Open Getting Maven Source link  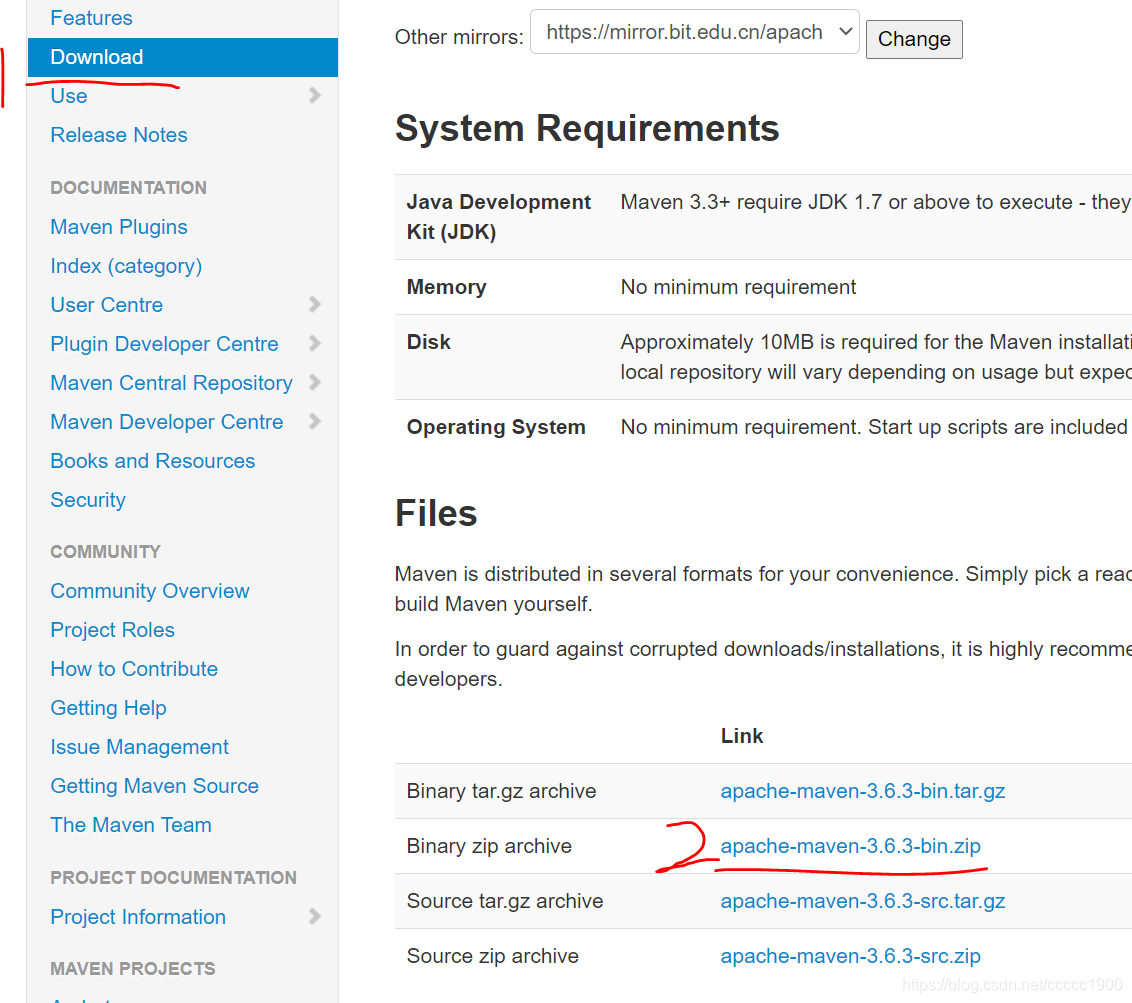coord(154,786)
